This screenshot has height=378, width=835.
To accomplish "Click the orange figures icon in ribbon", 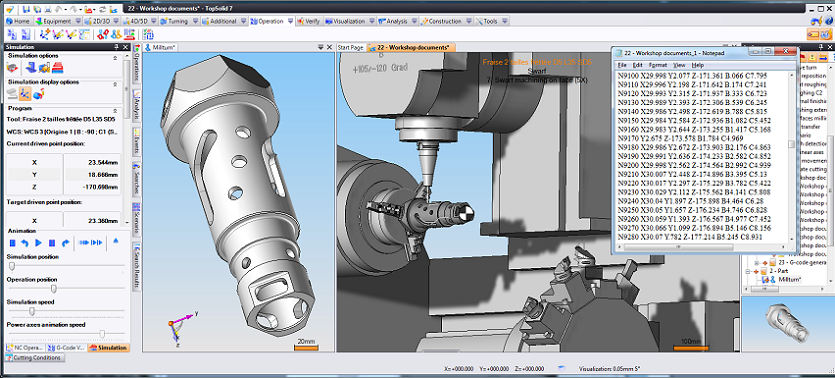I will click(116, 35).
